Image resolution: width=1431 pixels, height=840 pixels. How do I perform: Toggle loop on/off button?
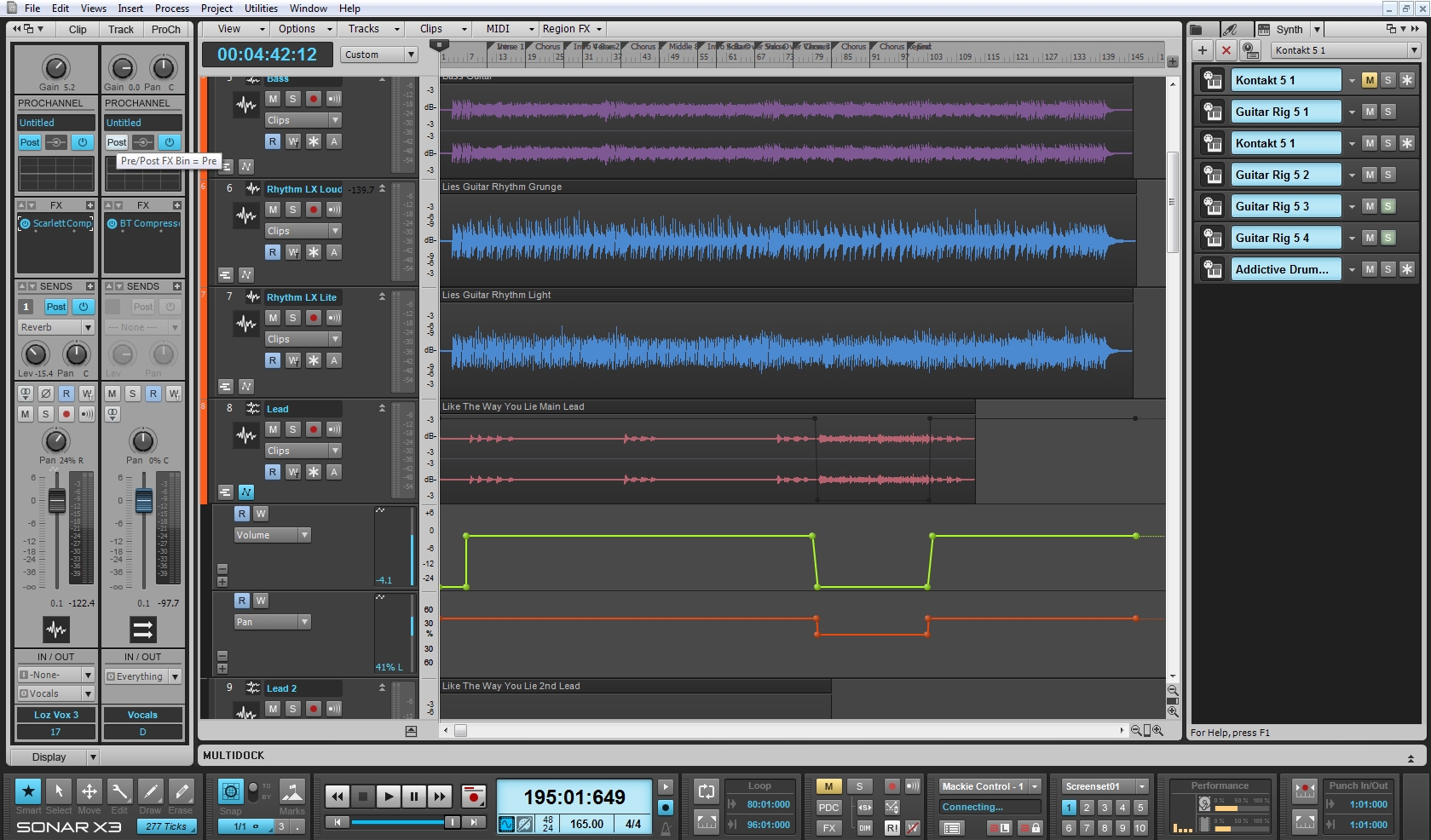click(707, 791)
